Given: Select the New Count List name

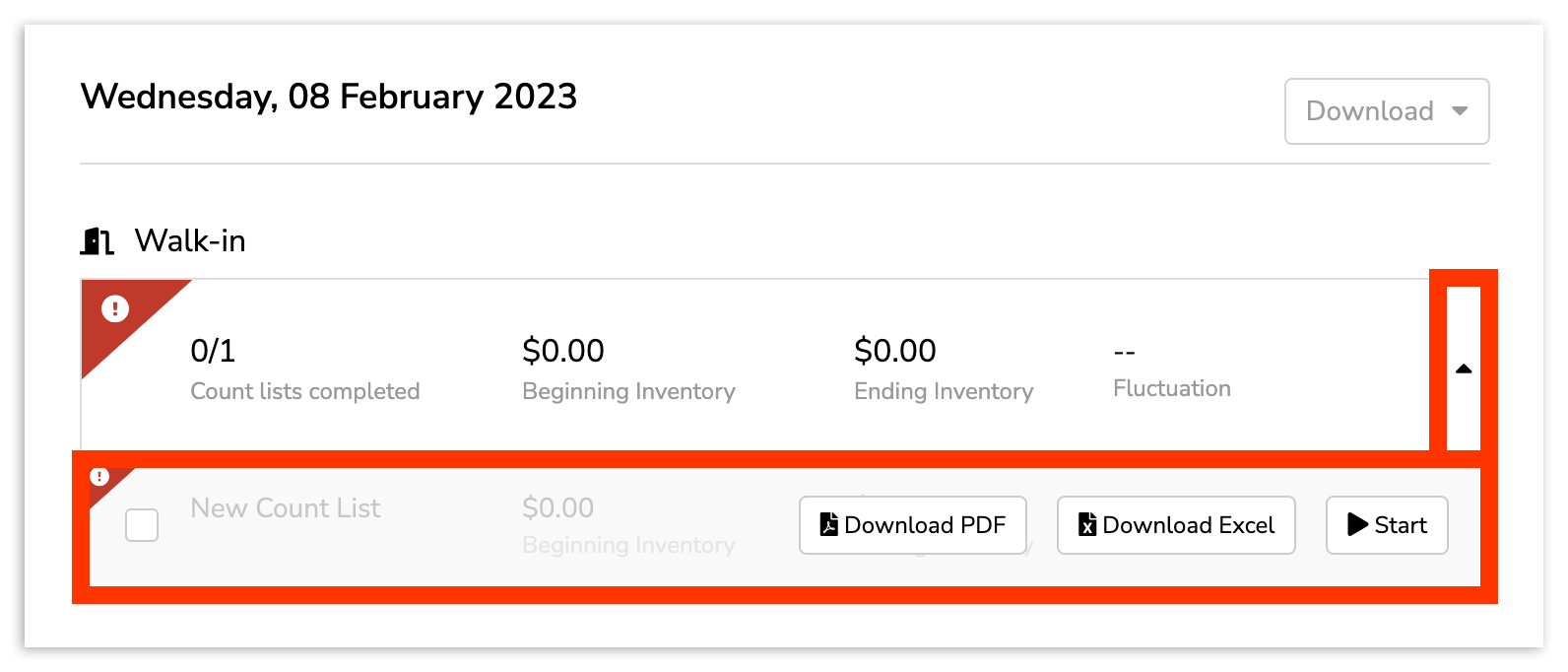Looking at the screenshot, I should coord(286,508).
